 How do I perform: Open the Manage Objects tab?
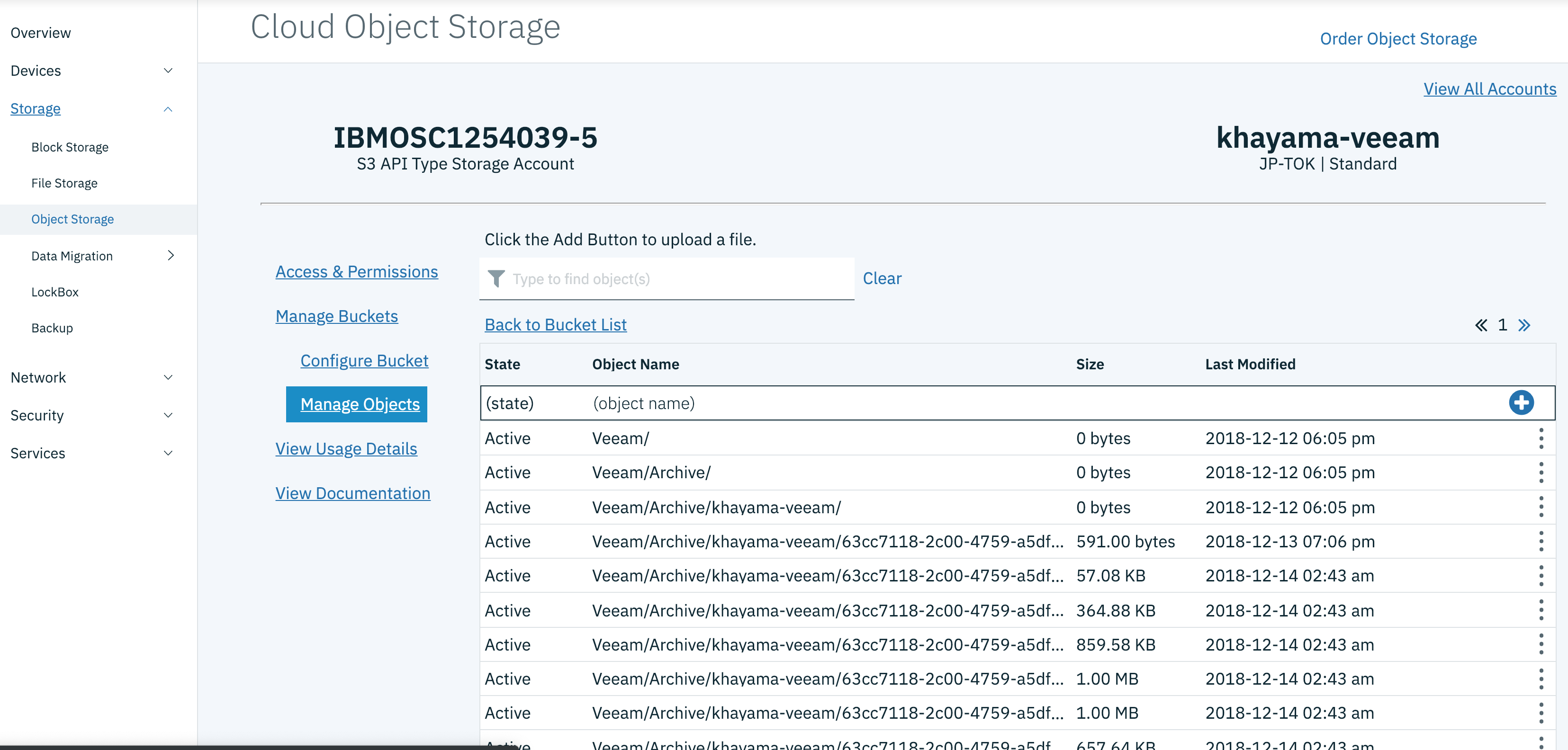(360, 404)
